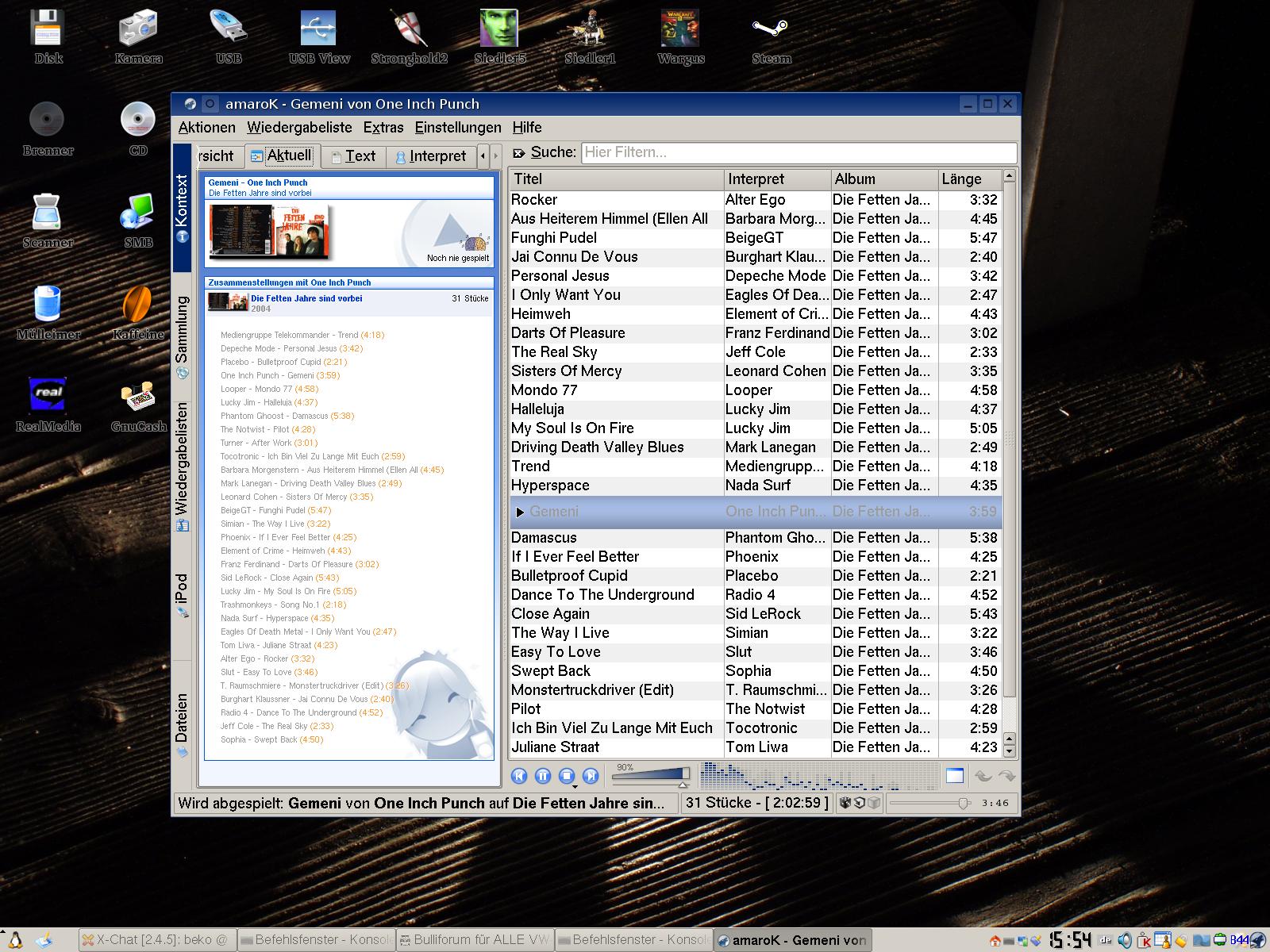Open the Mülleimer trash icon
1270x952 pixels.
tap(48, 313)
